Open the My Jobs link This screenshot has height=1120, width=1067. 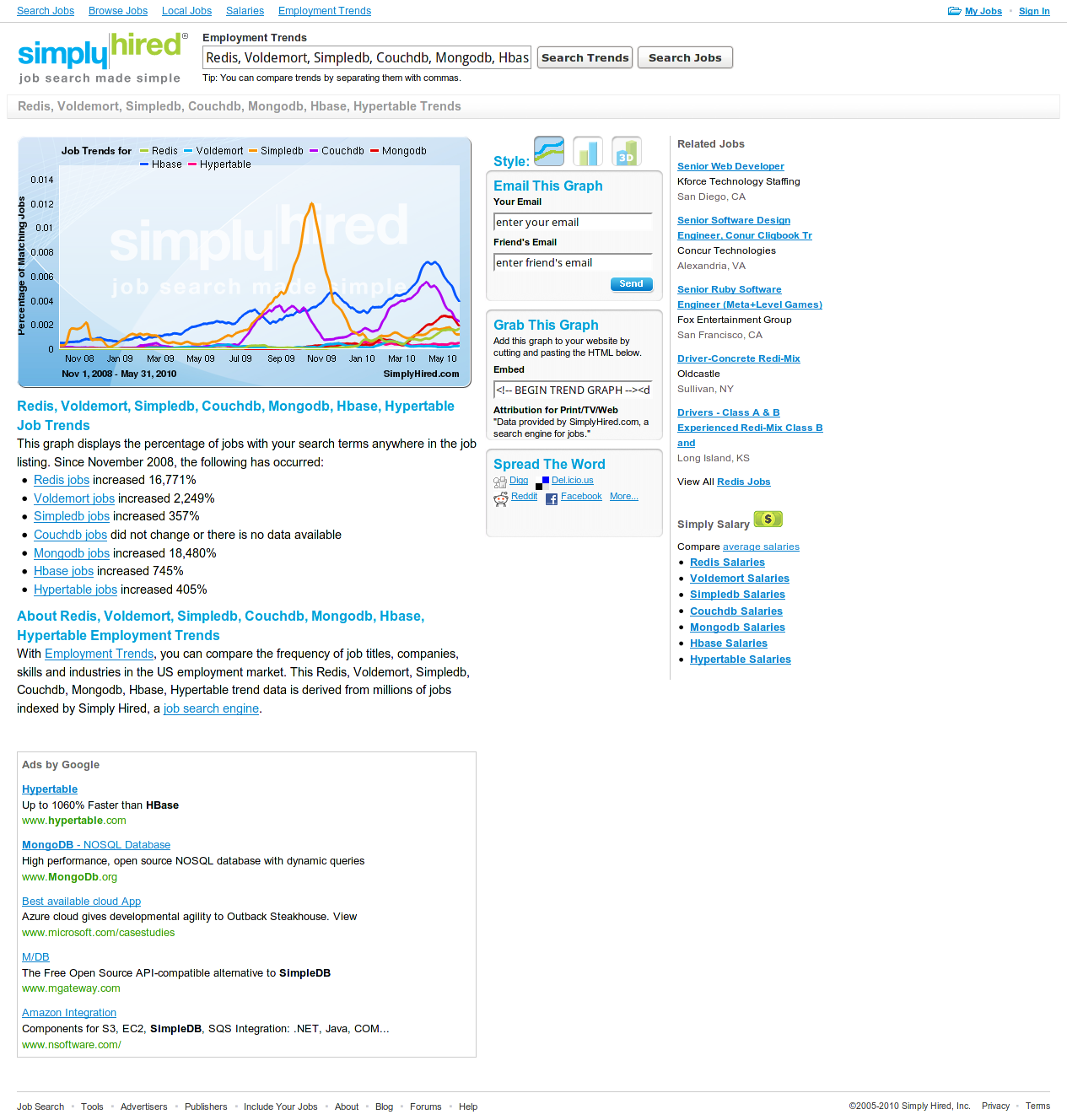(x=983, y=11)
